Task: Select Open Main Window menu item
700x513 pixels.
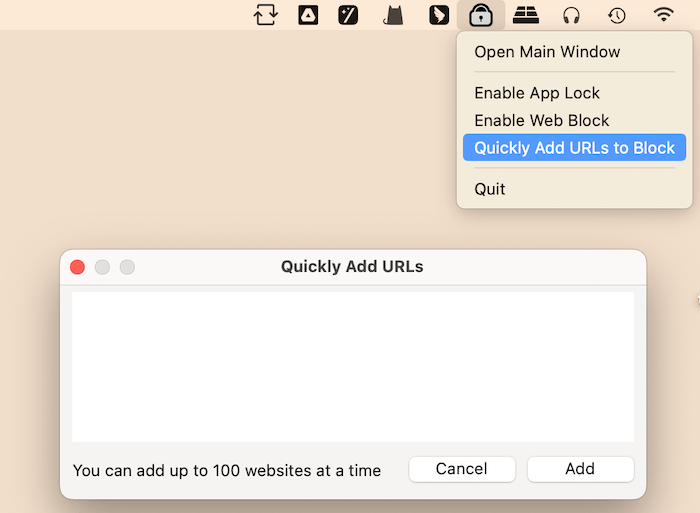Action: pos(547,52)
